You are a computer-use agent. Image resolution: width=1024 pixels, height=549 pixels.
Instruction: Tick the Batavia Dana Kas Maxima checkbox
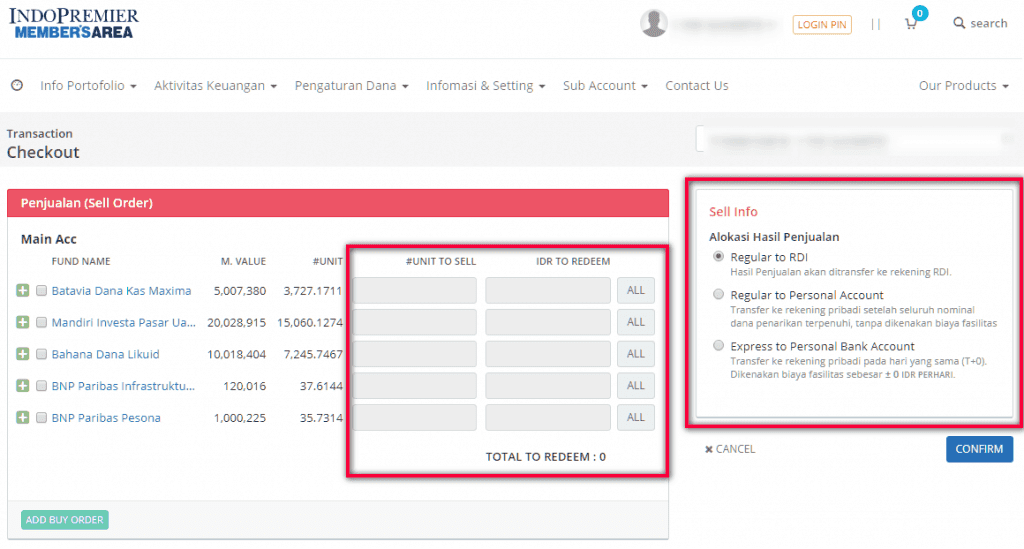pos(41,291)
